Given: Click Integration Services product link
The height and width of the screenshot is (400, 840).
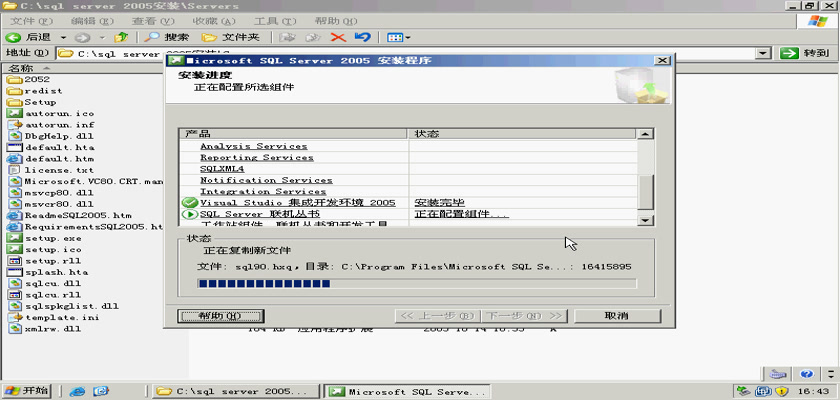Looking at the screenshot, I should [x=263, y=191].
